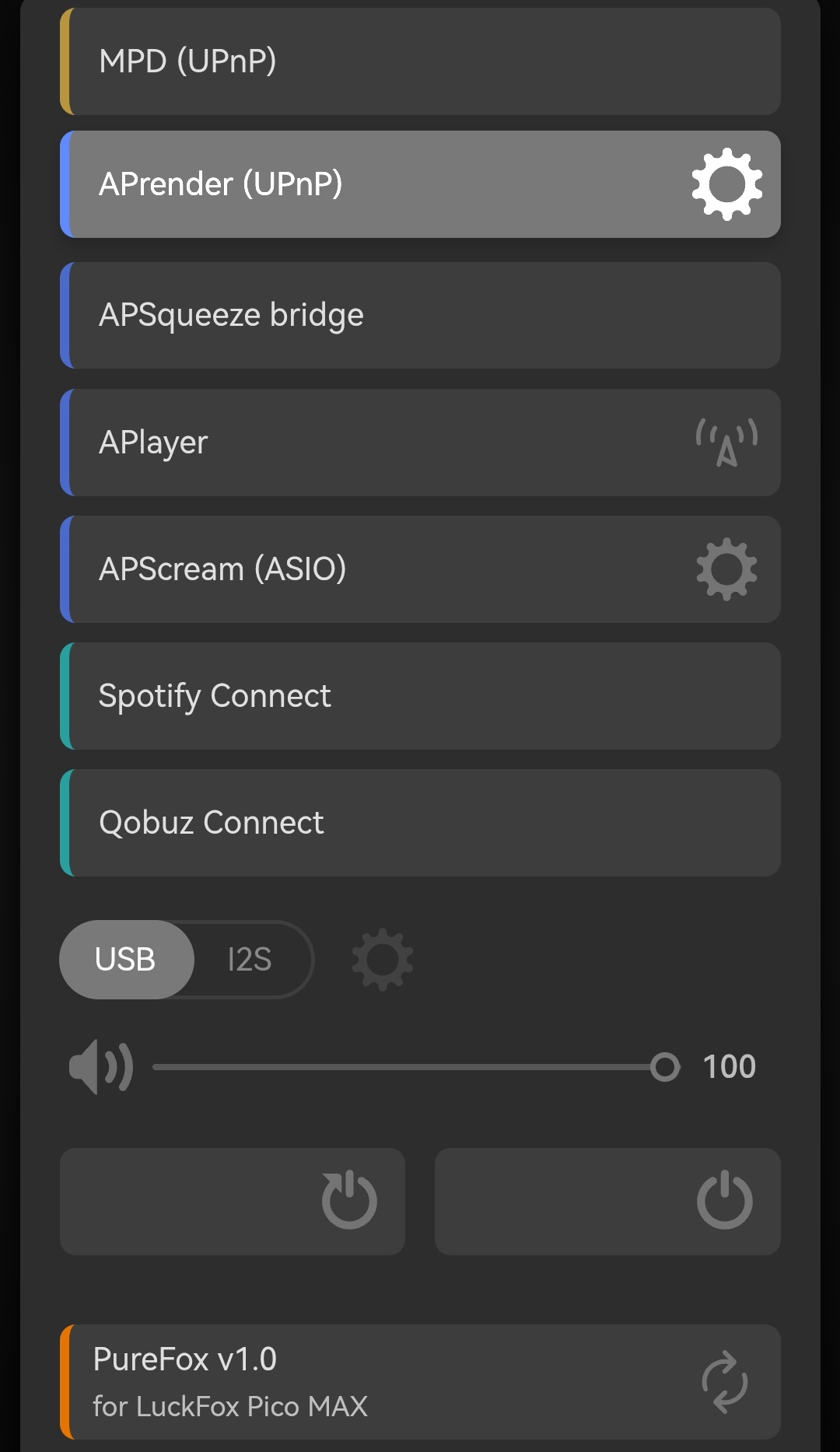840x1452 pixels.
Task: Select APrender (UPnP) player
Action: [x=373, y=184]
